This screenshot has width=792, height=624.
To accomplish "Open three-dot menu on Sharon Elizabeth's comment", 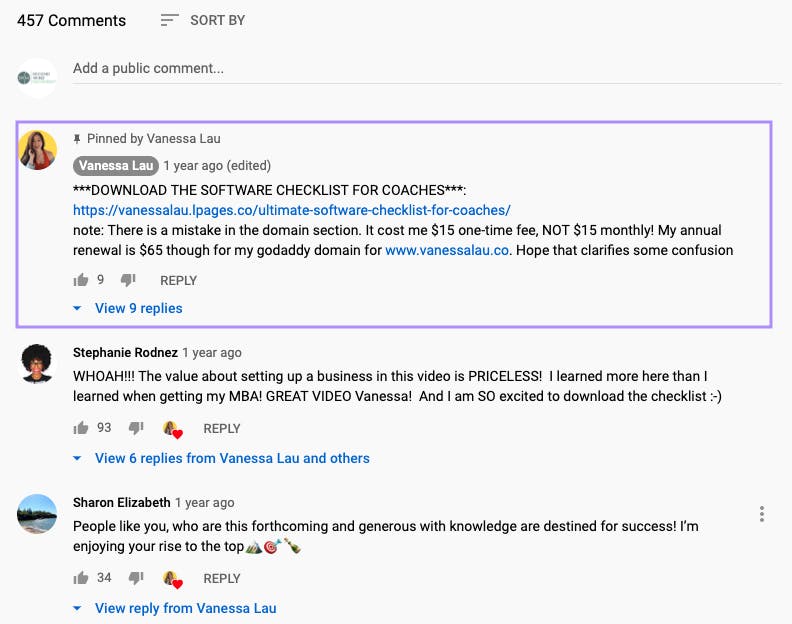I will [762, 514].
